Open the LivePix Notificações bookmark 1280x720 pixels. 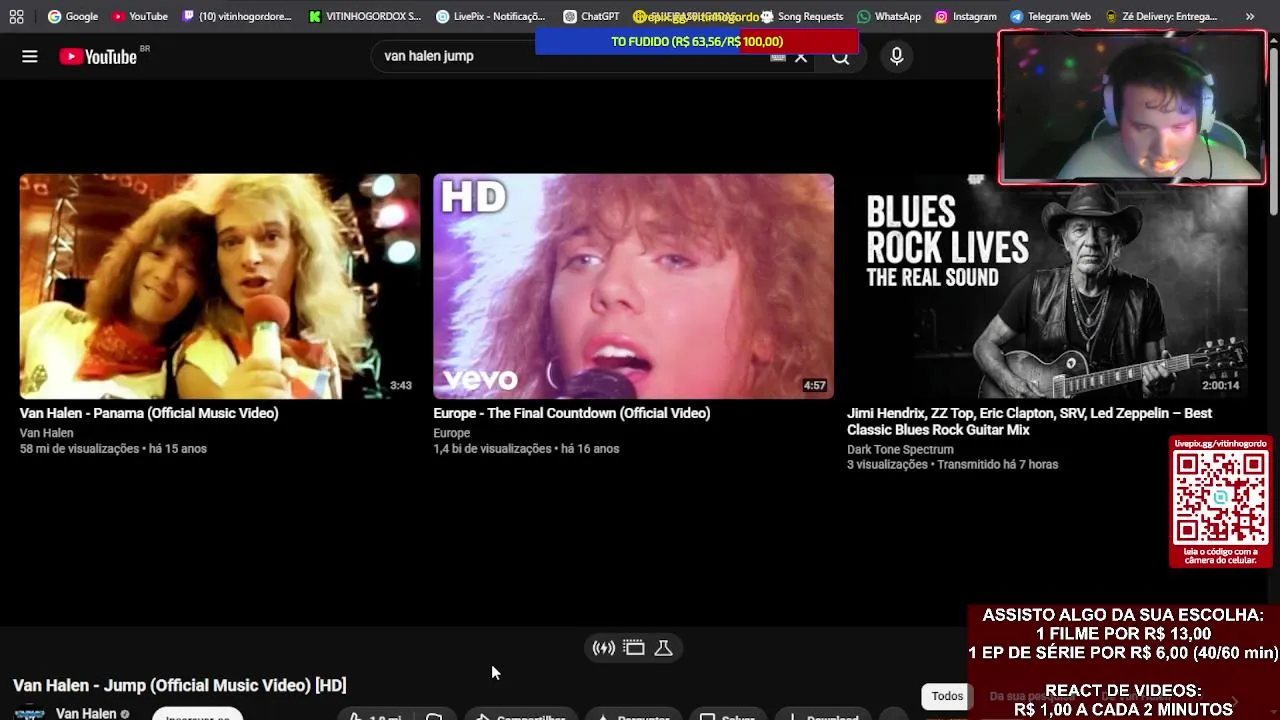[491, 16]
